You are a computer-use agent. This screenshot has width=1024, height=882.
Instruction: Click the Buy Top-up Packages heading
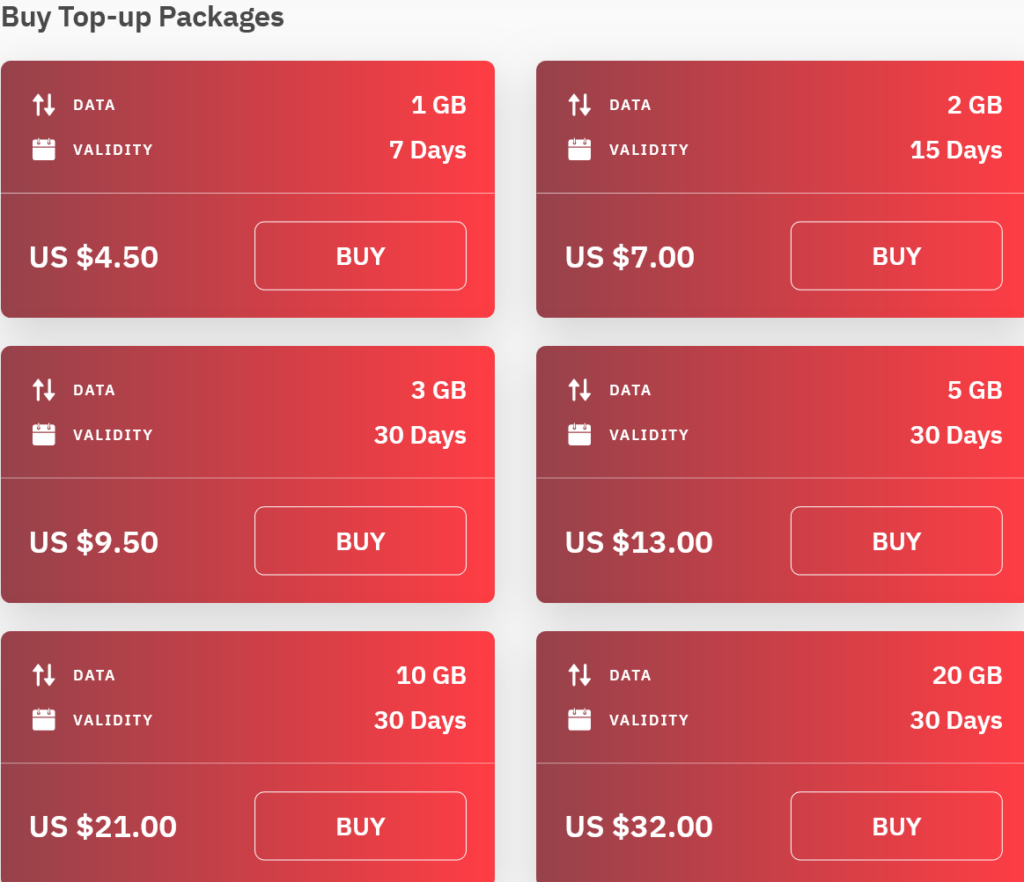pos(142,17)
